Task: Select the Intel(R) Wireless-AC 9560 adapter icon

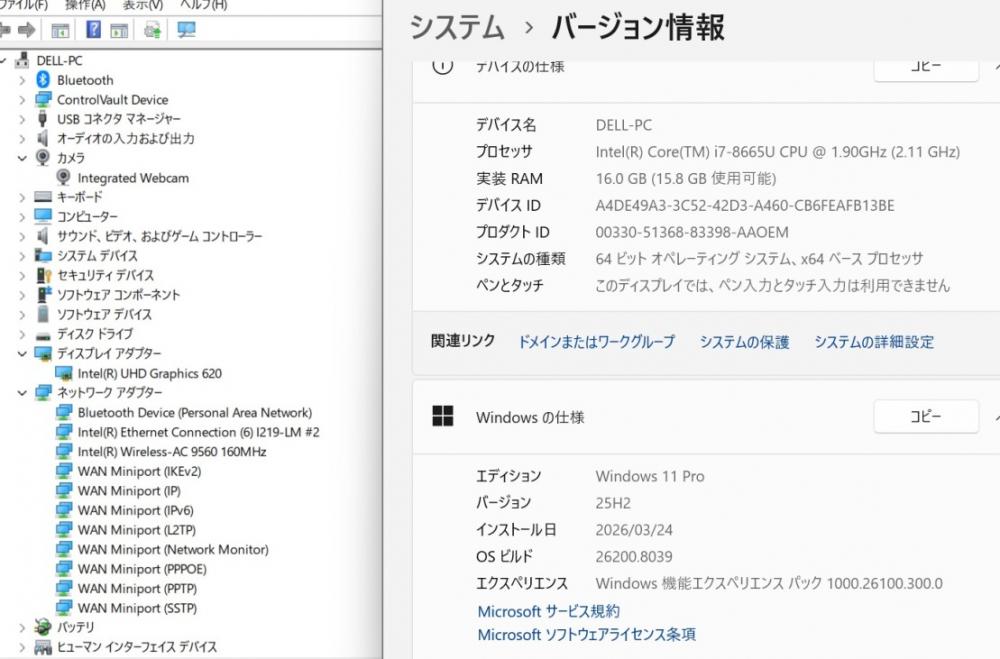Action: coord(64,452)
